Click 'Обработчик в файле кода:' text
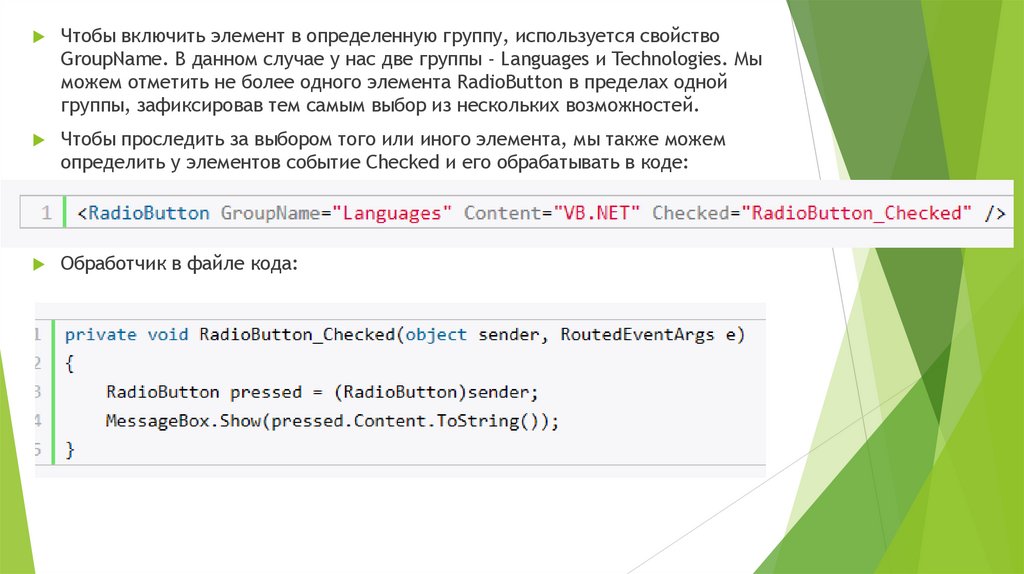 (179, 264)
